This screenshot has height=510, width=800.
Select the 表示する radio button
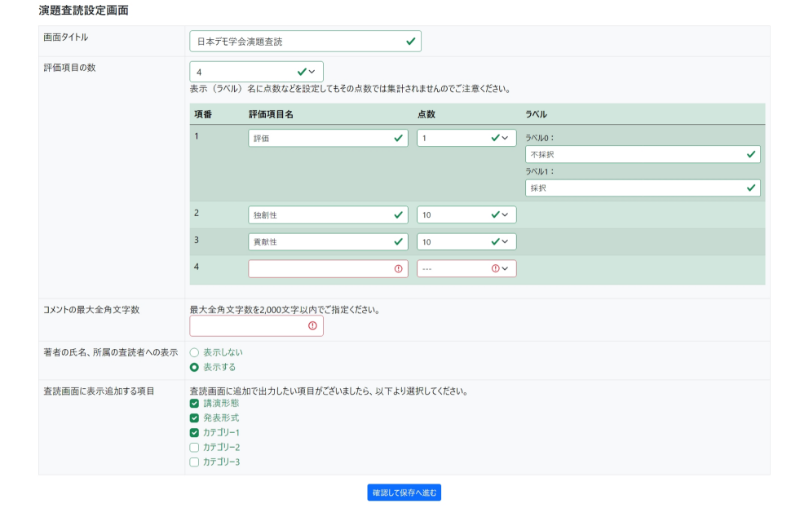(194, 367)
